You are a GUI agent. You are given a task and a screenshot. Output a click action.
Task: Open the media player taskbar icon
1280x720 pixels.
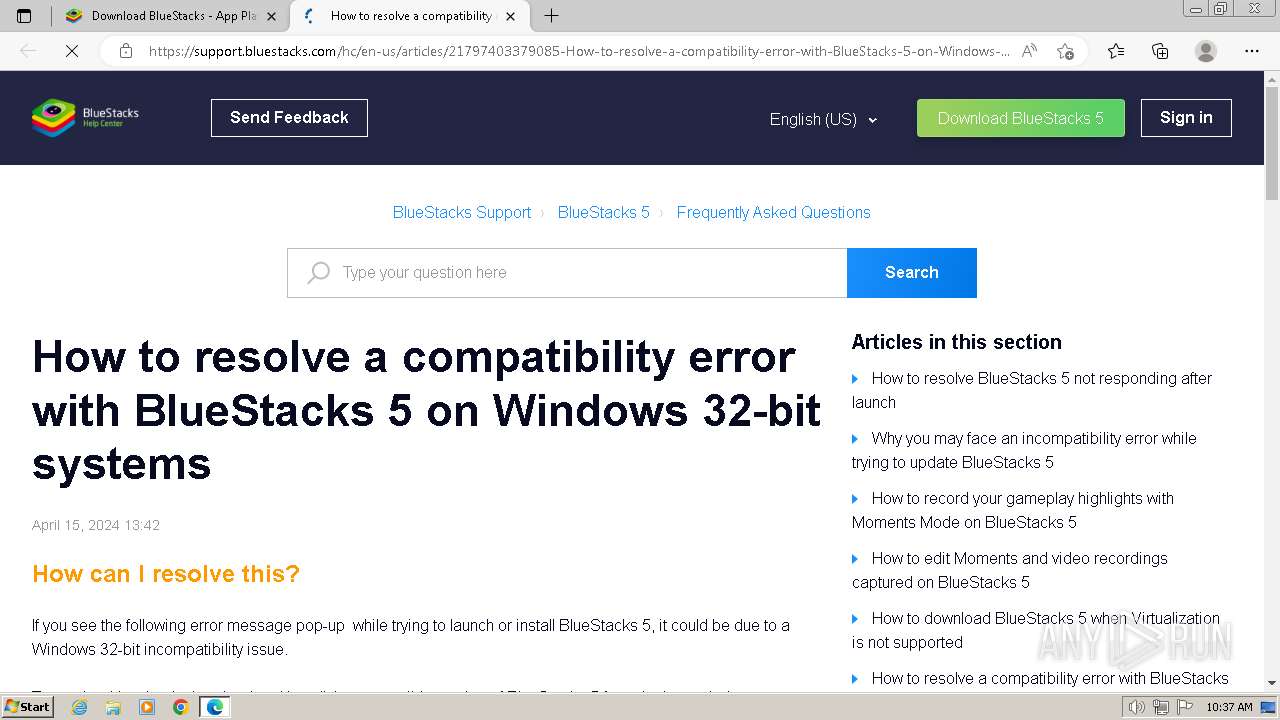[147, 707]
